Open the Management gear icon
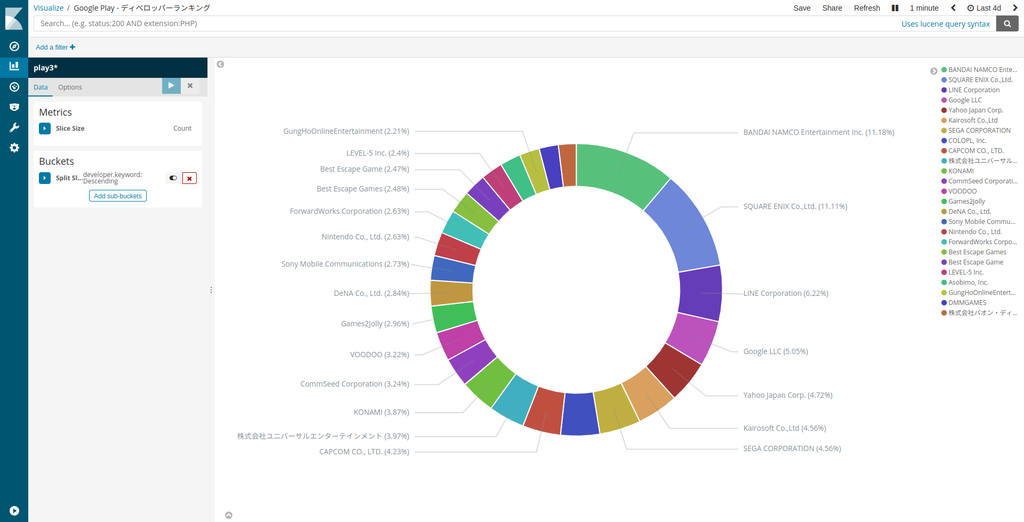 pyautogui.click(x=14, y=148)
